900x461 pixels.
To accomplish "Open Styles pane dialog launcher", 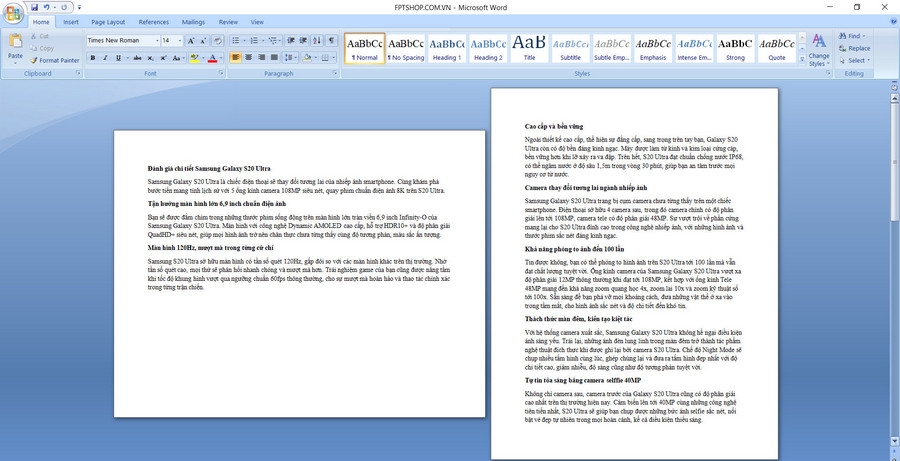I will [x=828, y=73].
